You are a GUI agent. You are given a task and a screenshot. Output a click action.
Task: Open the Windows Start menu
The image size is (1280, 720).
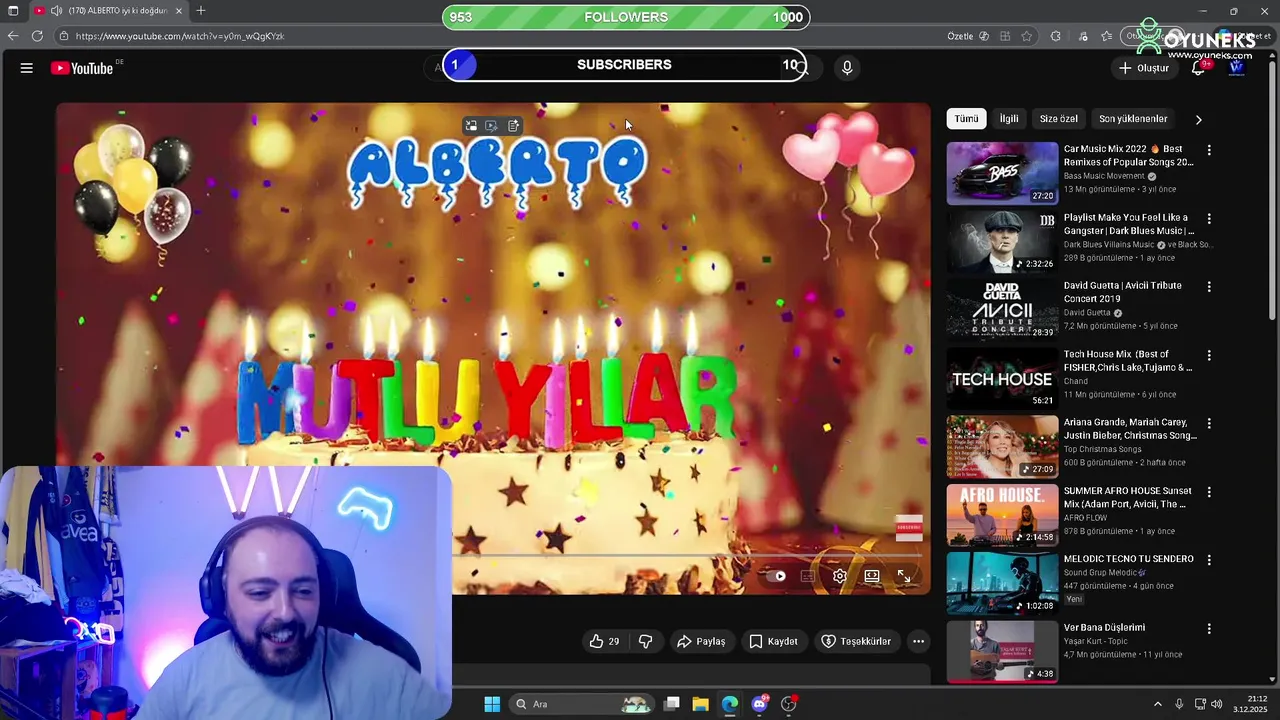(492, 704)
